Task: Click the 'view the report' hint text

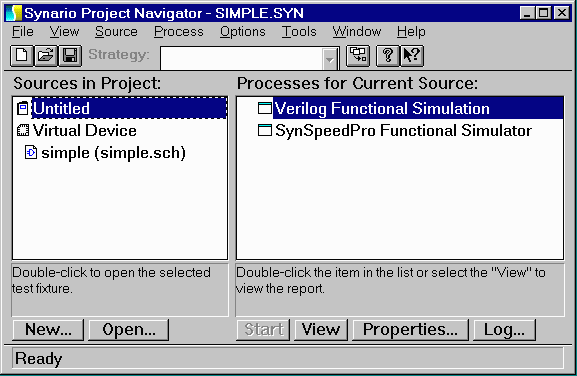Action: (x=280, y=288)
